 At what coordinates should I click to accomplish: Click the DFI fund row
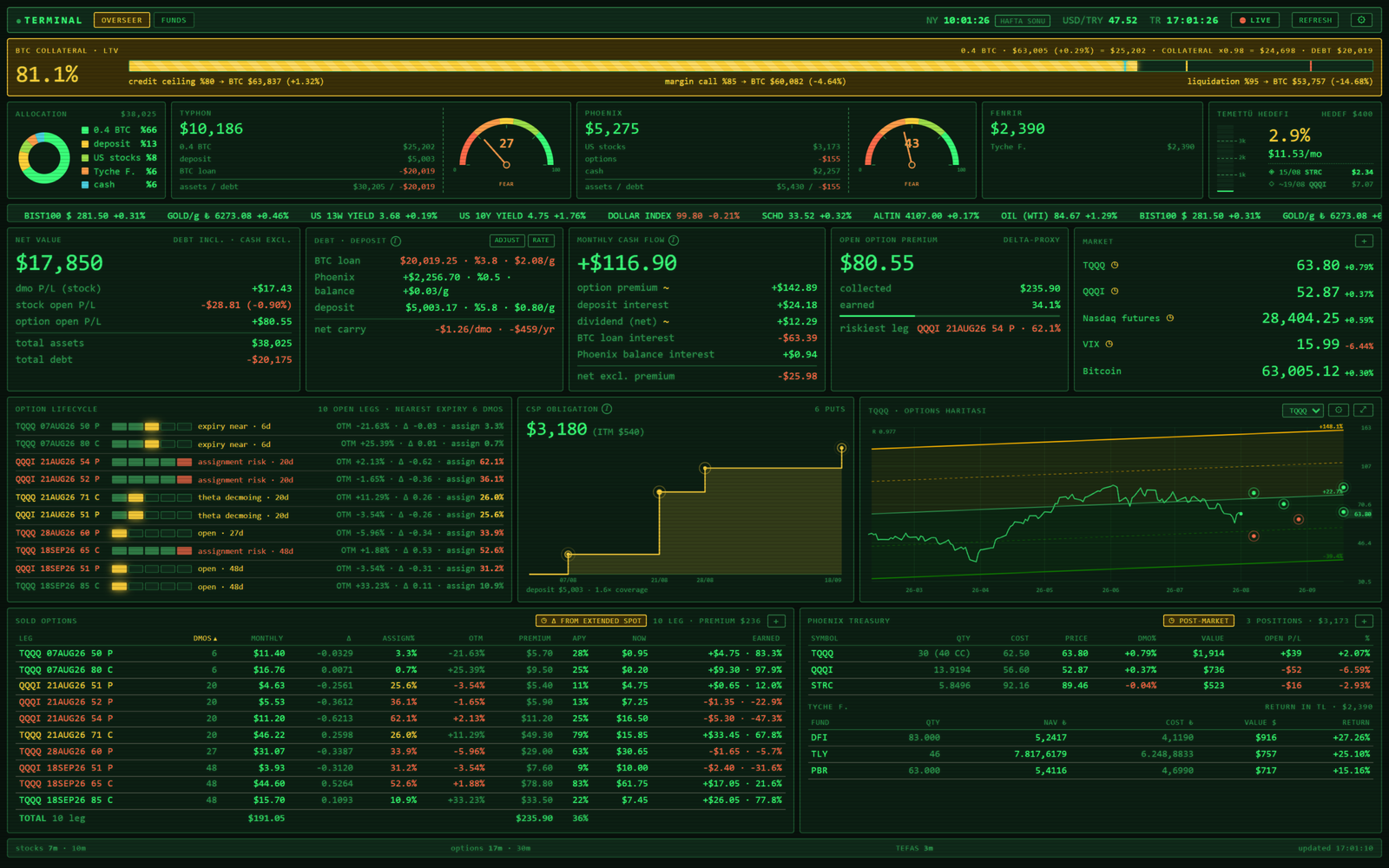tap(1089, 738)
